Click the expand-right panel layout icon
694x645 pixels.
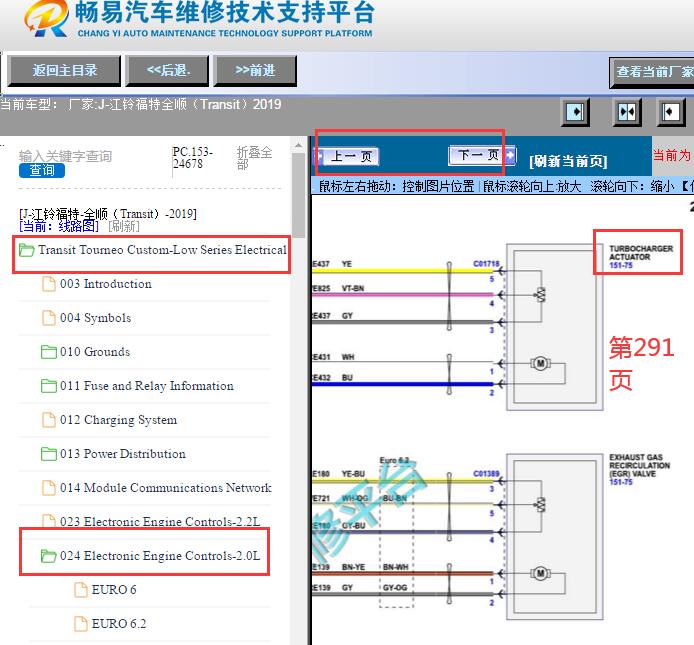click(670, 112)
